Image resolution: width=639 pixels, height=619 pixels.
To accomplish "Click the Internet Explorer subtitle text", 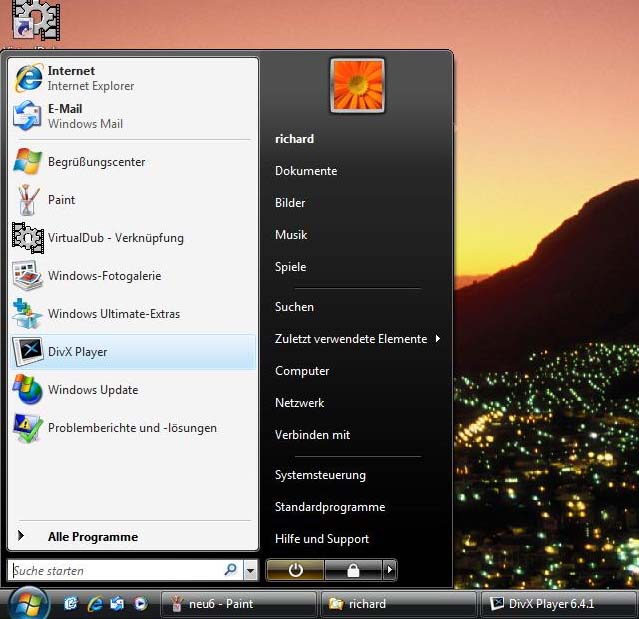I will 90,86.
